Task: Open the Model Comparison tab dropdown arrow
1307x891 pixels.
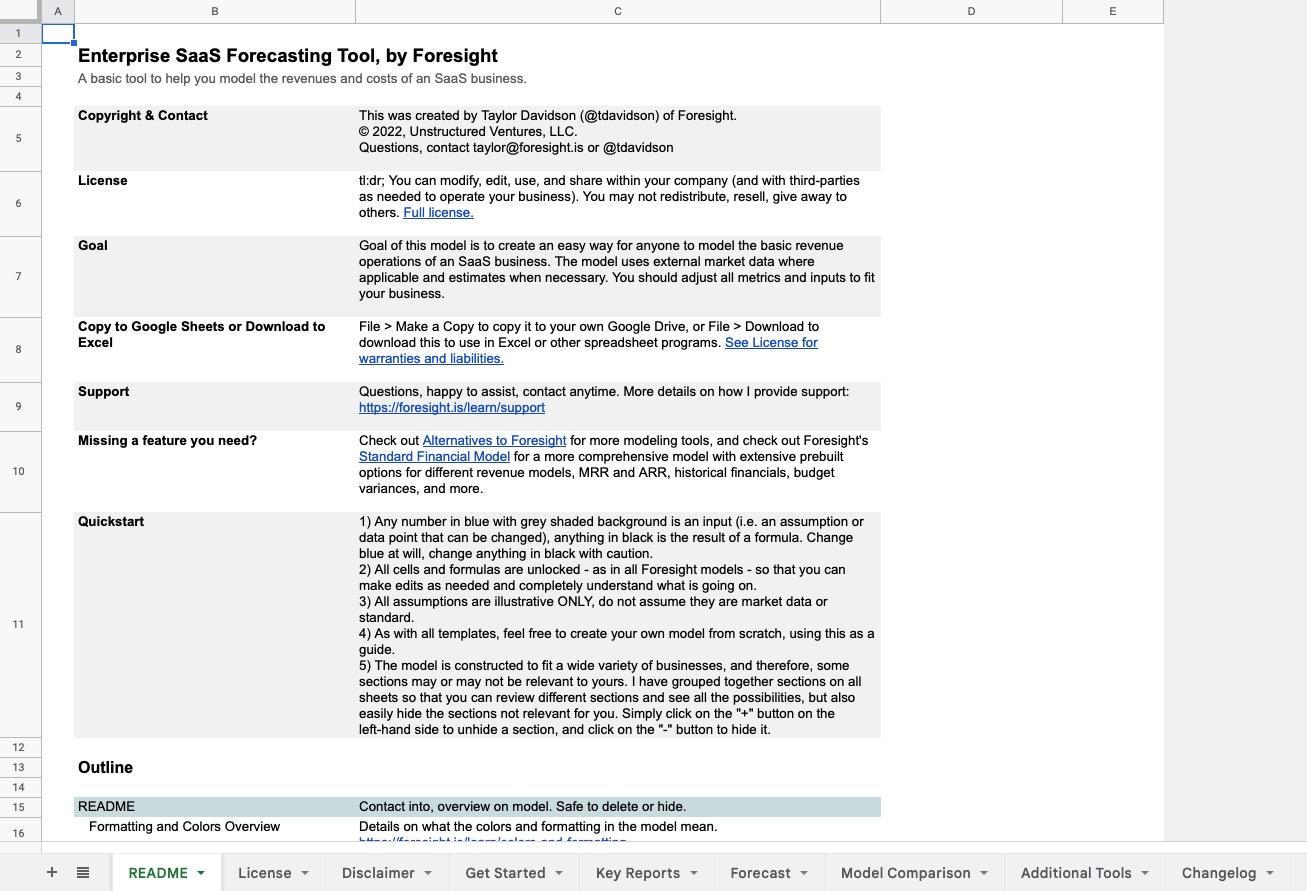Action: click(983, 872)
